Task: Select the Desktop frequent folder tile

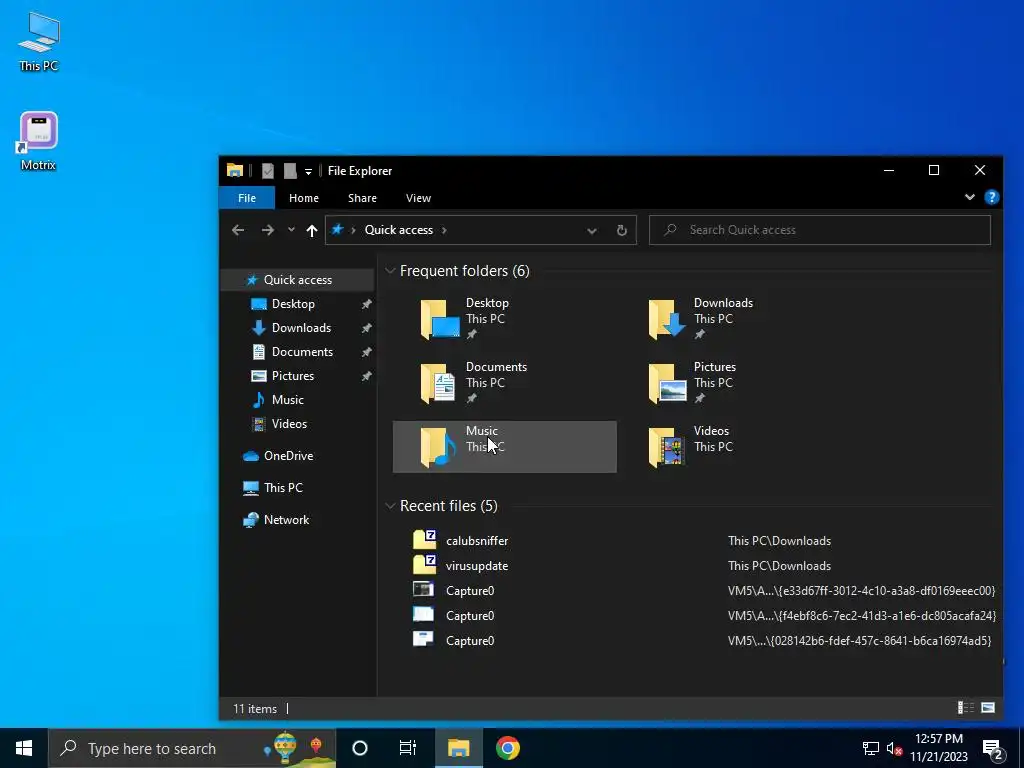Action: coord(504,319)
